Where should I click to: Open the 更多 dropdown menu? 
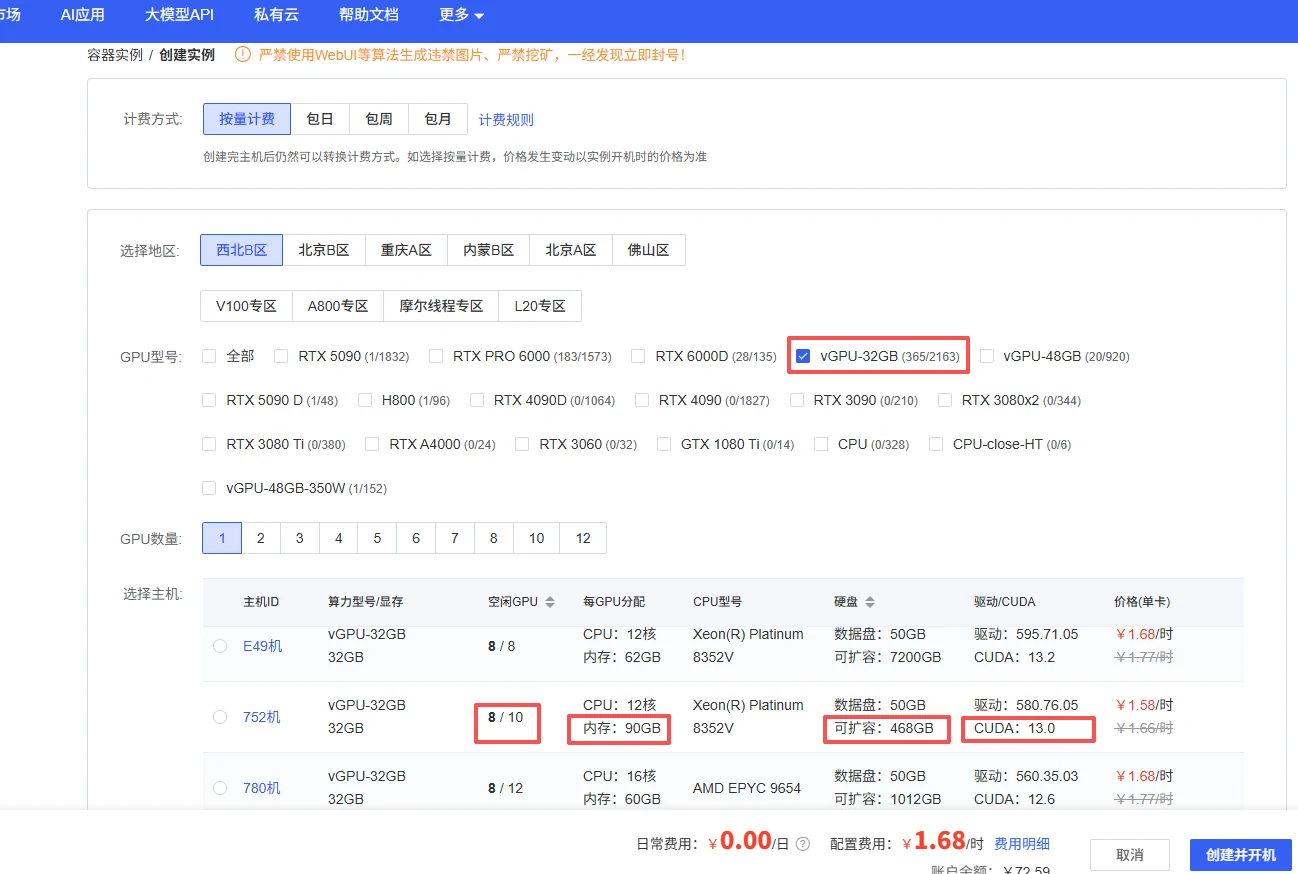coord(461,15)
